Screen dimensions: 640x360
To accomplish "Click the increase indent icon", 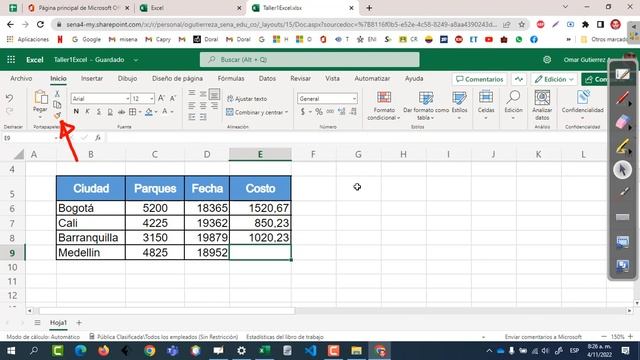I will click(203, 117).
